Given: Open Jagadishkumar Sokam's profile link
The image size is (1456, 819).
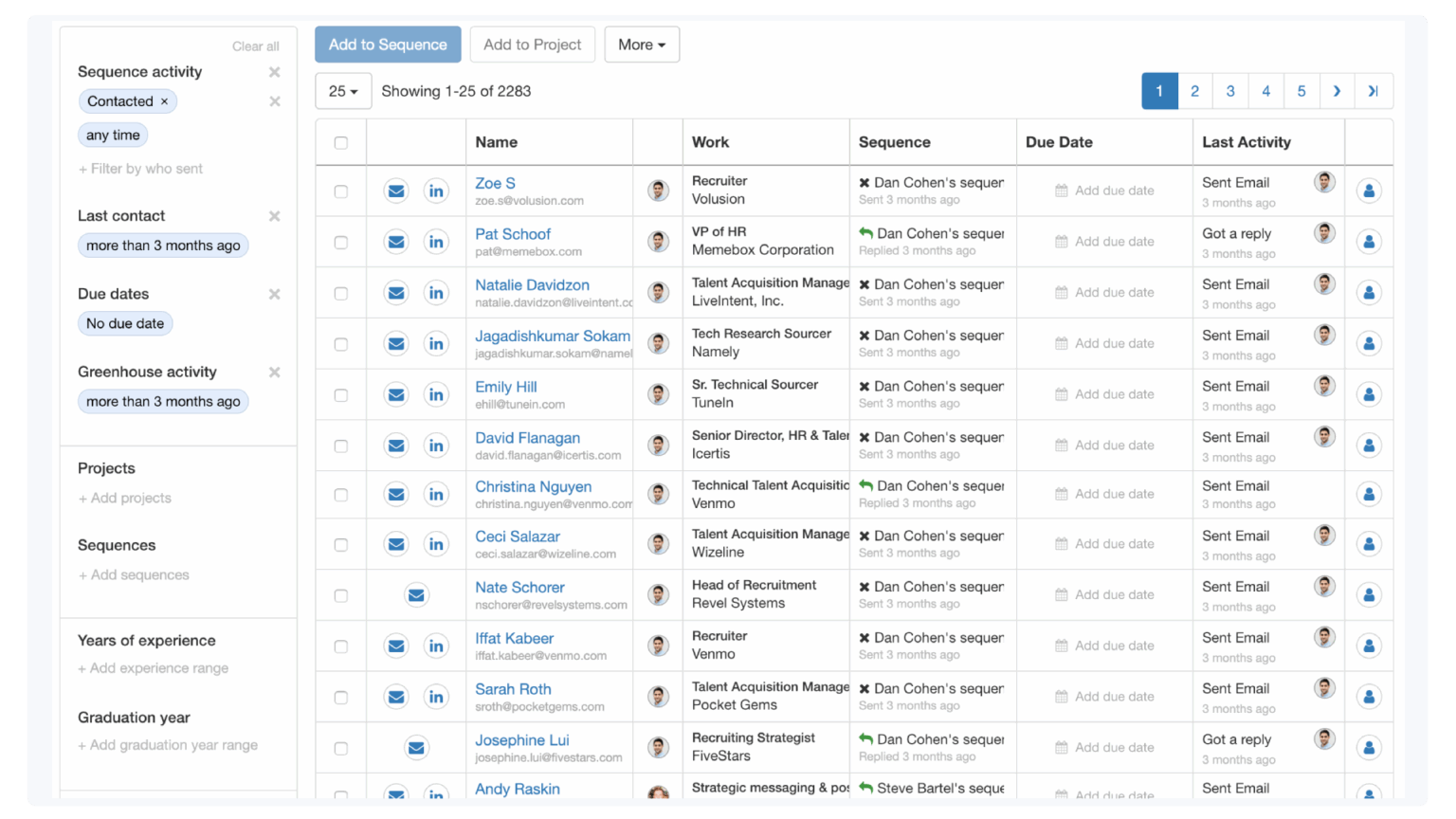Looking at the screenshot, I should (x=553, y=335).
